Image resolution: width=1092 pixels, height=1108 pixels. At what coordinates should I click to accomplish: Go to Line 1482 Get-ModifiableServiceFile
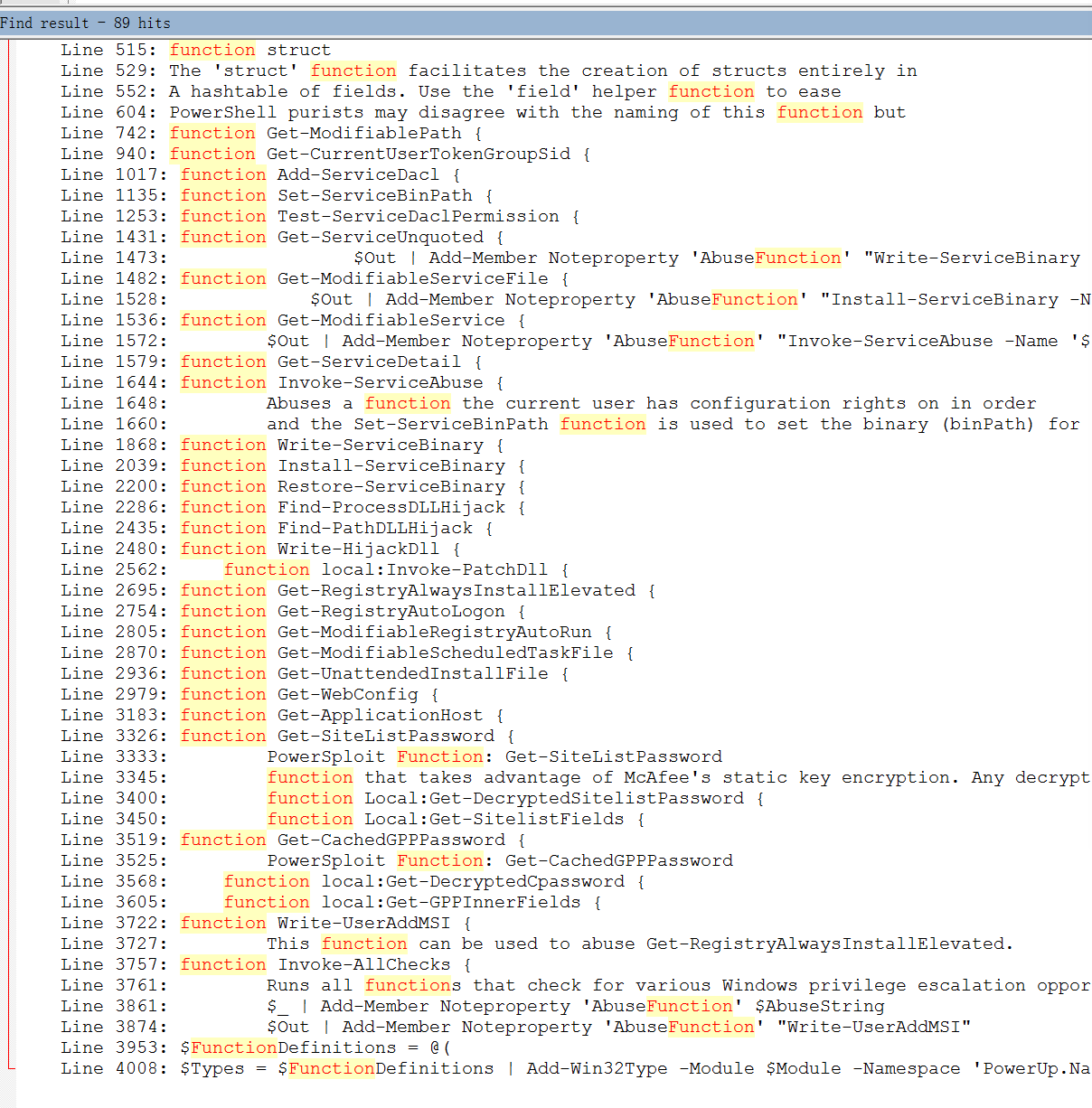click(315, 278)
